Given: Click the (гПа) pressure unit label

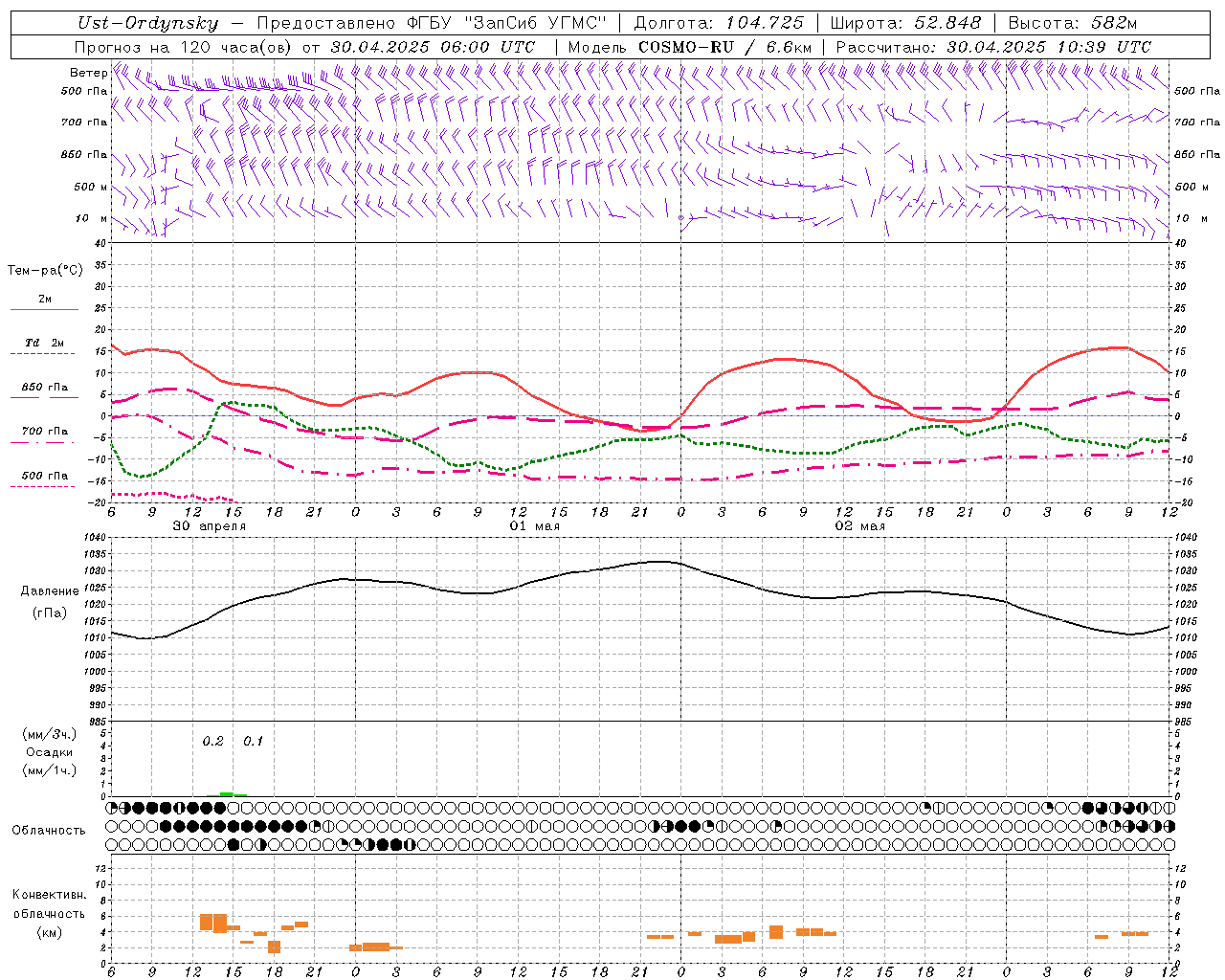Looking at the screenshot, I should 50,613.
